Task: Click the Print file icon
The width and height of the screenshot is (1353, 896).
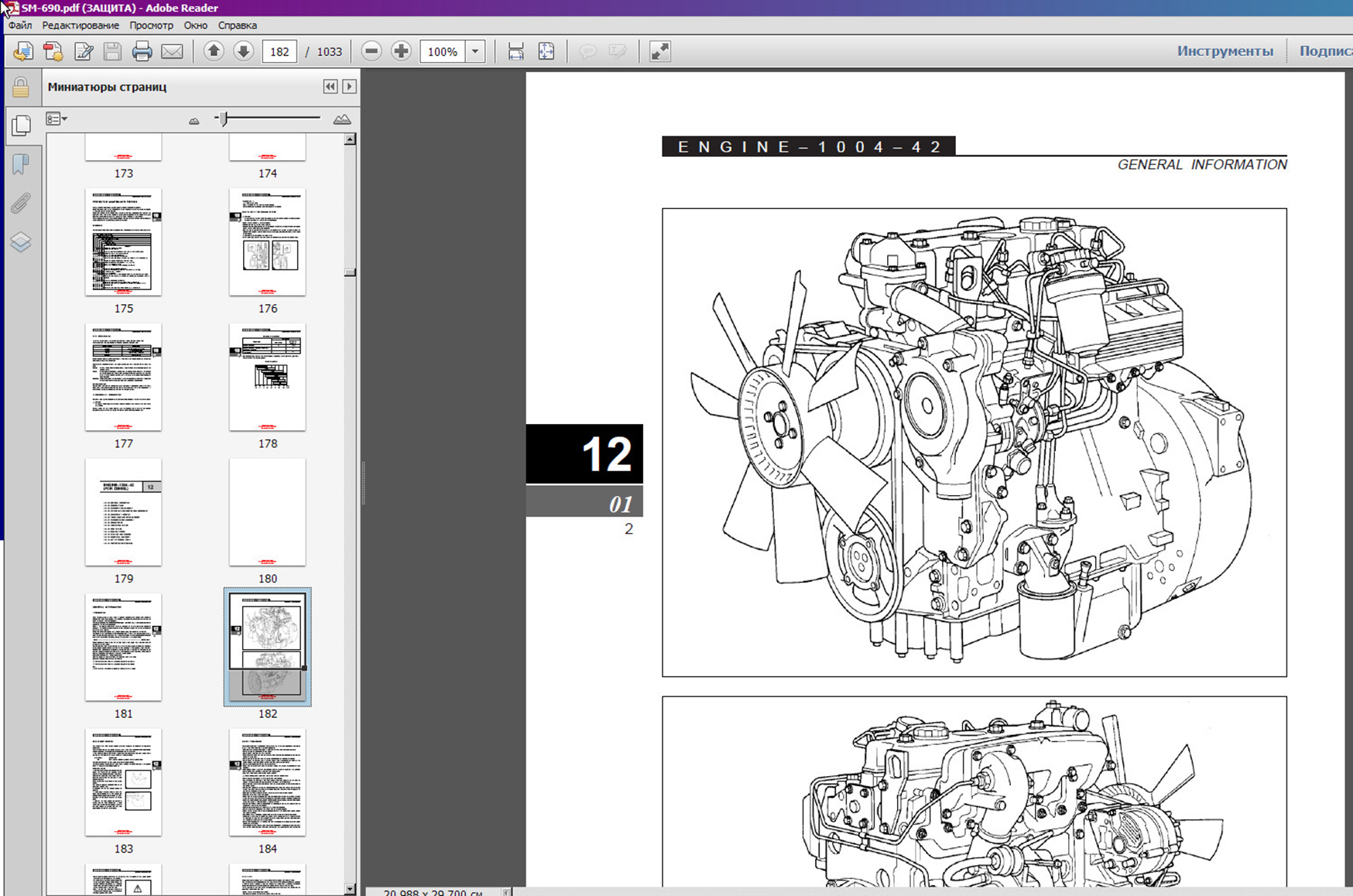Action: pos(142,52)
